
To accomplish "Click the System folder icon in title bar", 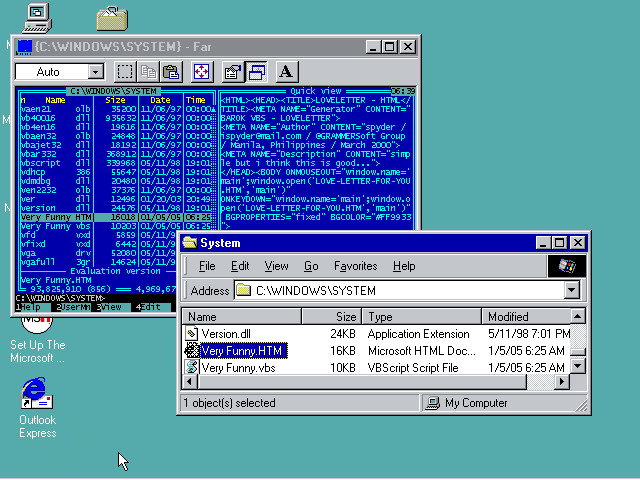I will pos(190,242).
